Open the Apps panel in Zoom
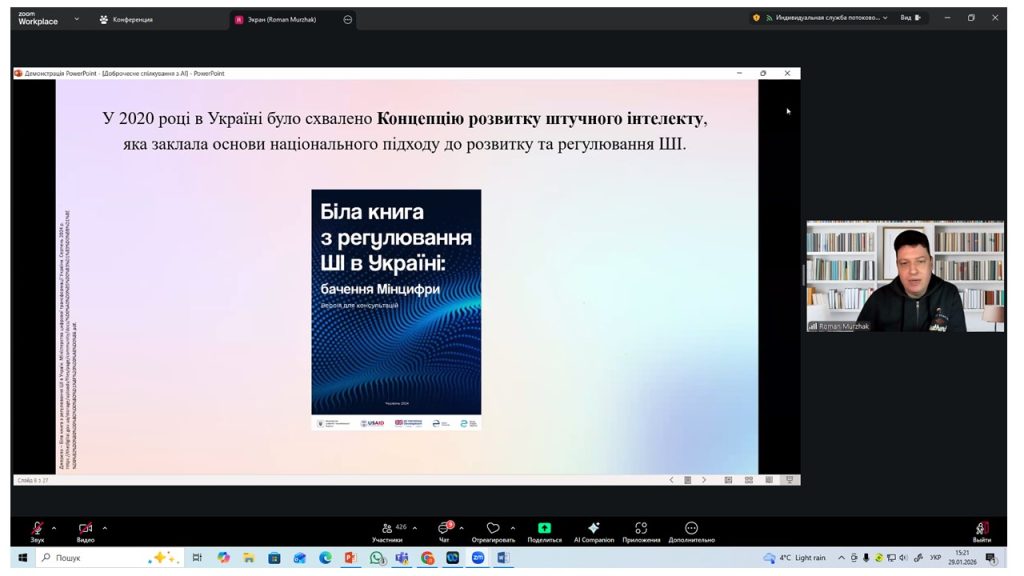The image size is (1024, 576). (641, 528)
